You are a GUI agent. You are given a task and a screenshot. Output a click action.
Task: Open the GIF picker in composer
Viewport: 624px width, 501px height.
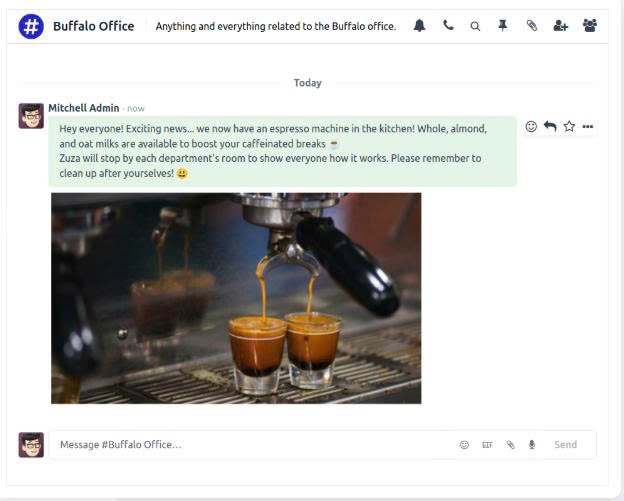coord(487,445)
